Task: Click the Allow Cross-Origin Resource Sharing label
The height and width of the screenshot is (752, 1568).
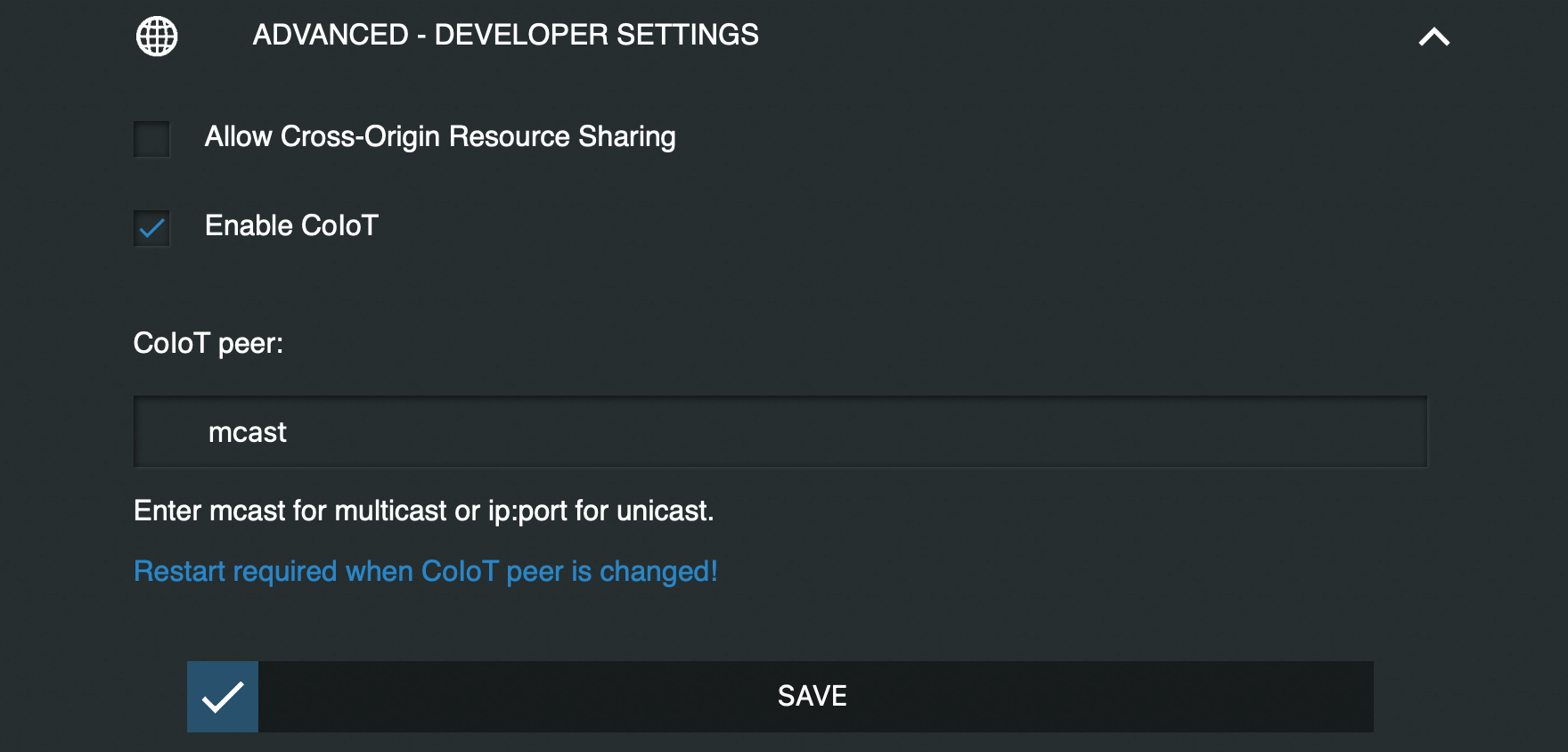Action: pos(440,137)
